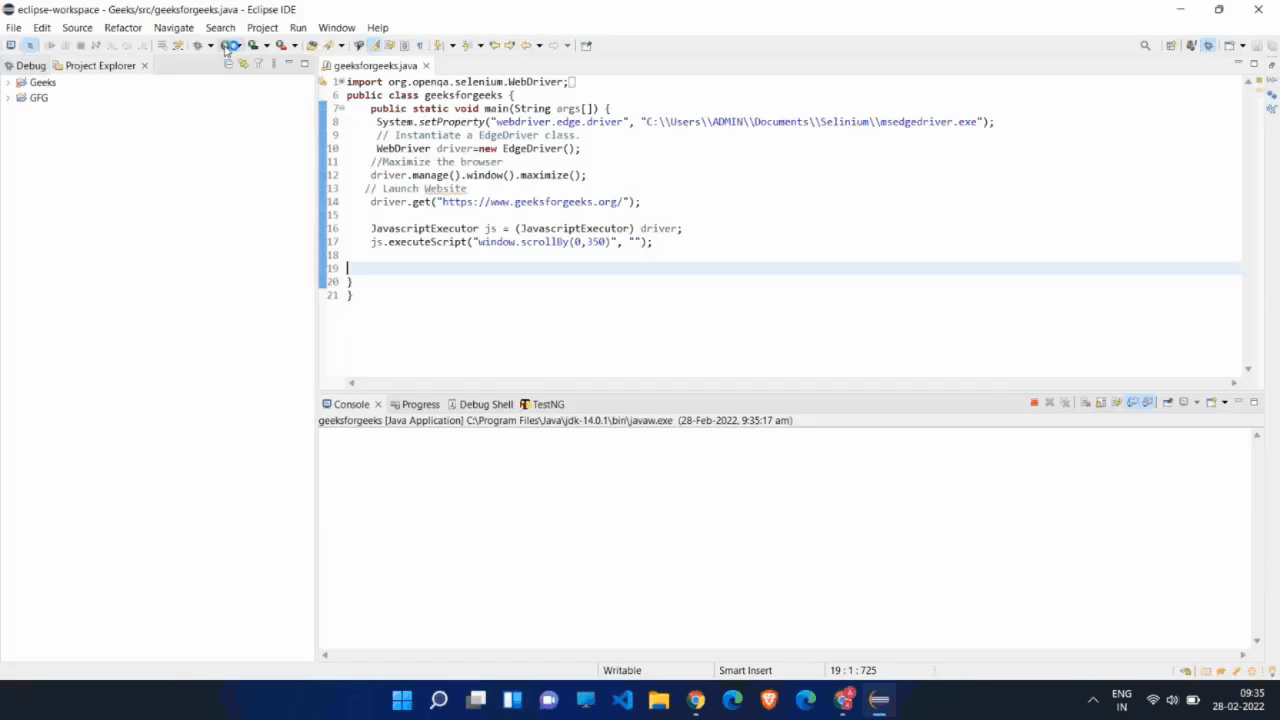The height and width of the screenshot is (720, 1280).
Task: Select the Progress tab
Action: (x=414, y=404)
